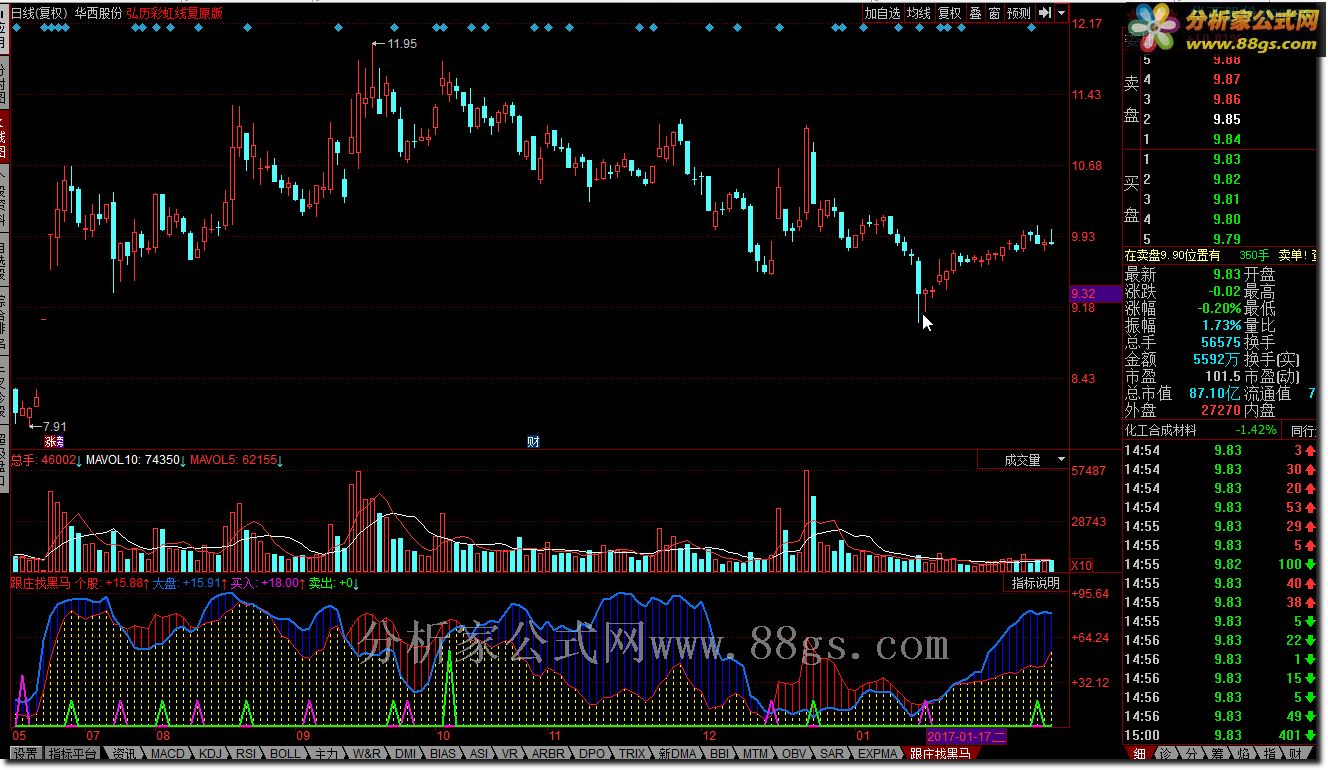
Task: Open the 指标平台 indicator platform tab
Action: point(73,753)
